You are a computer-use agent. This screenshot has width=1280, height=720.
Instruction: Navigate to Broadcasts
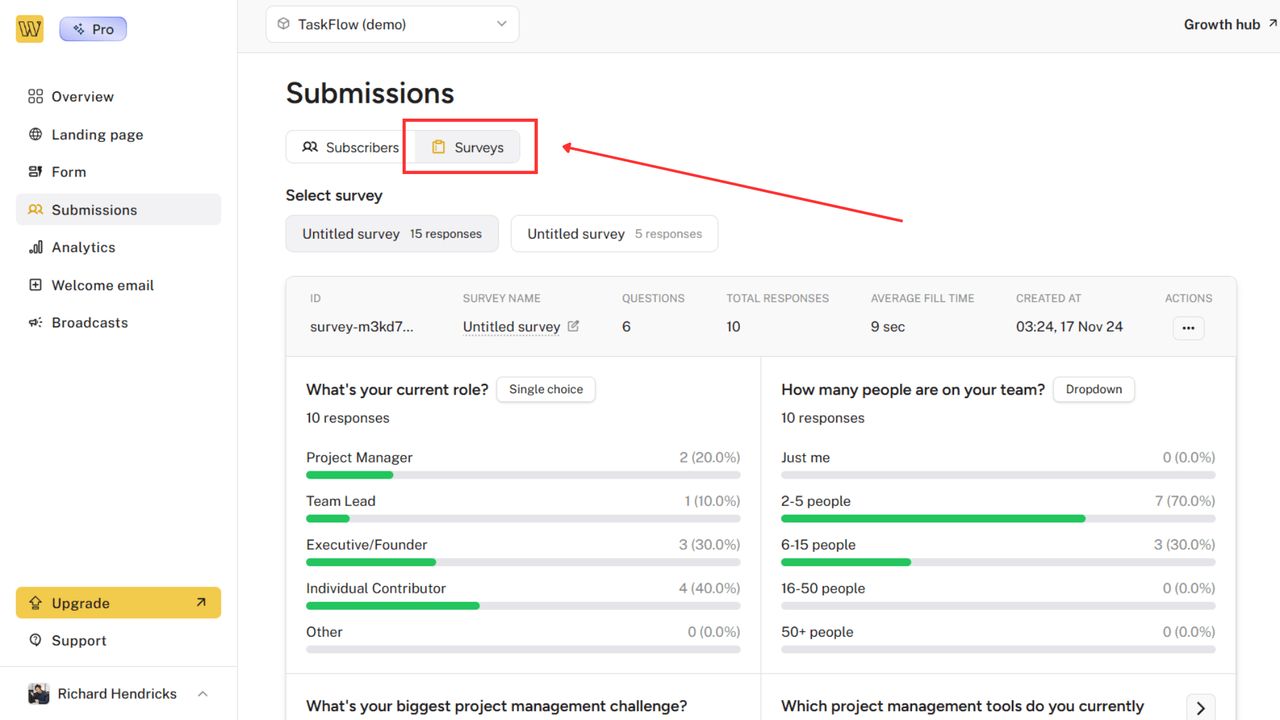(89, 323)
